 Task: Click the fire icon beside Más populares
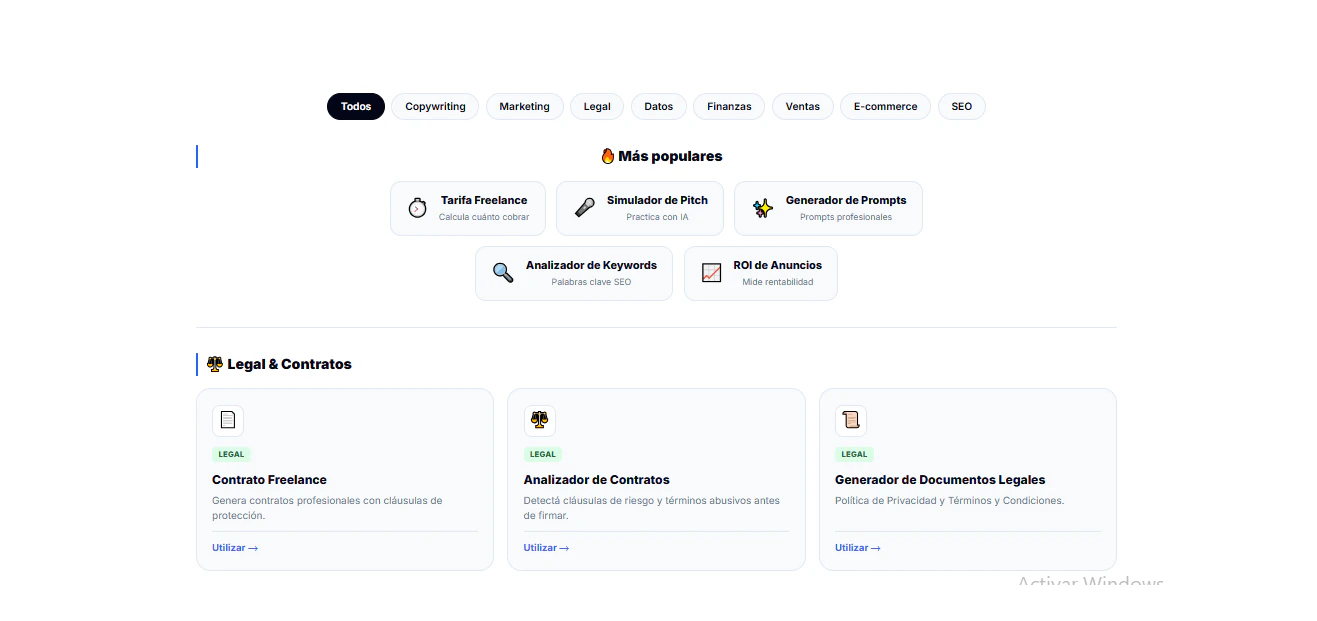point(607,156)
